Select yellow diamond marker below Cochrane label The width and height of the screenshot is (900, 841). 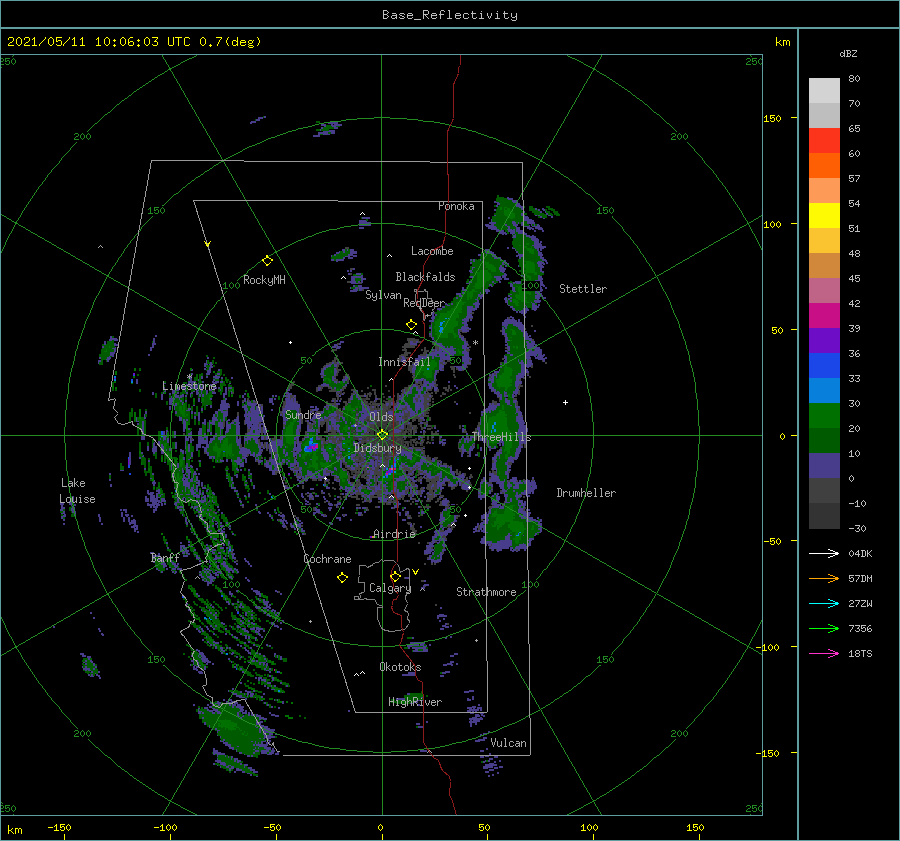click(x=342, y=578)
